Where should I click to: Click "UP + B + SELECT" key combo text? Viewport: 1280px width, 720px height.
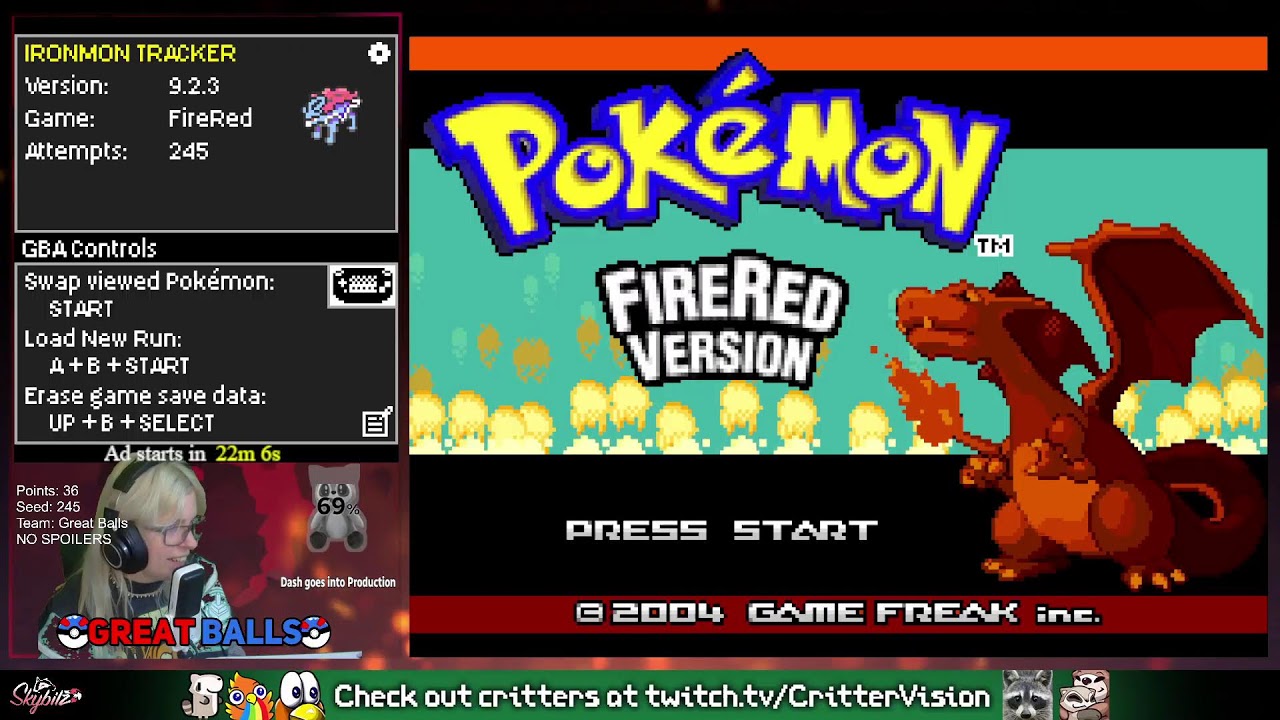[x=132, y=423]
